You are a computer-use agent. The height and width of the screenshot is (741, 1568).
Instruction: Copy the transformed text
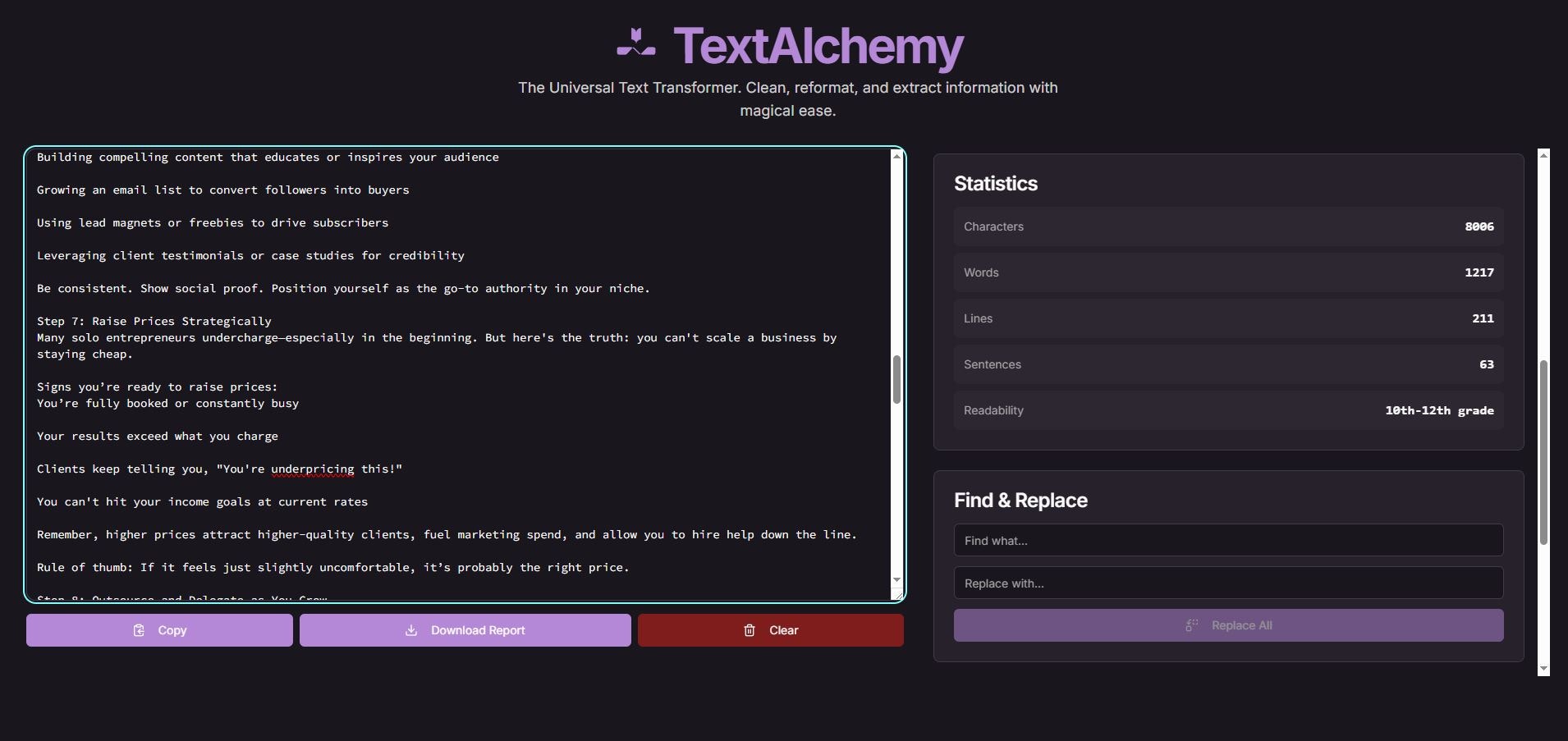pos(158,630)
